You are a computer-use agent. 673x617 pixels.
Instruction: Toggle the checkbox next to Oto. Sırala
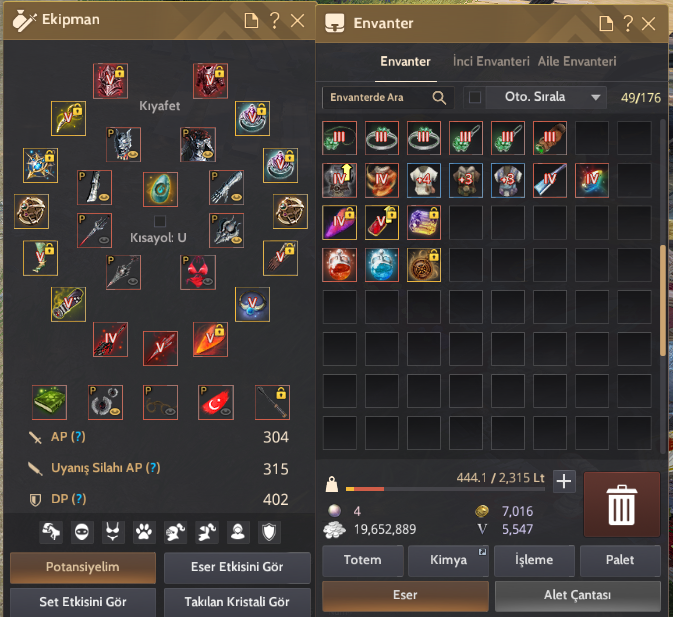click(x=475, y=97)
